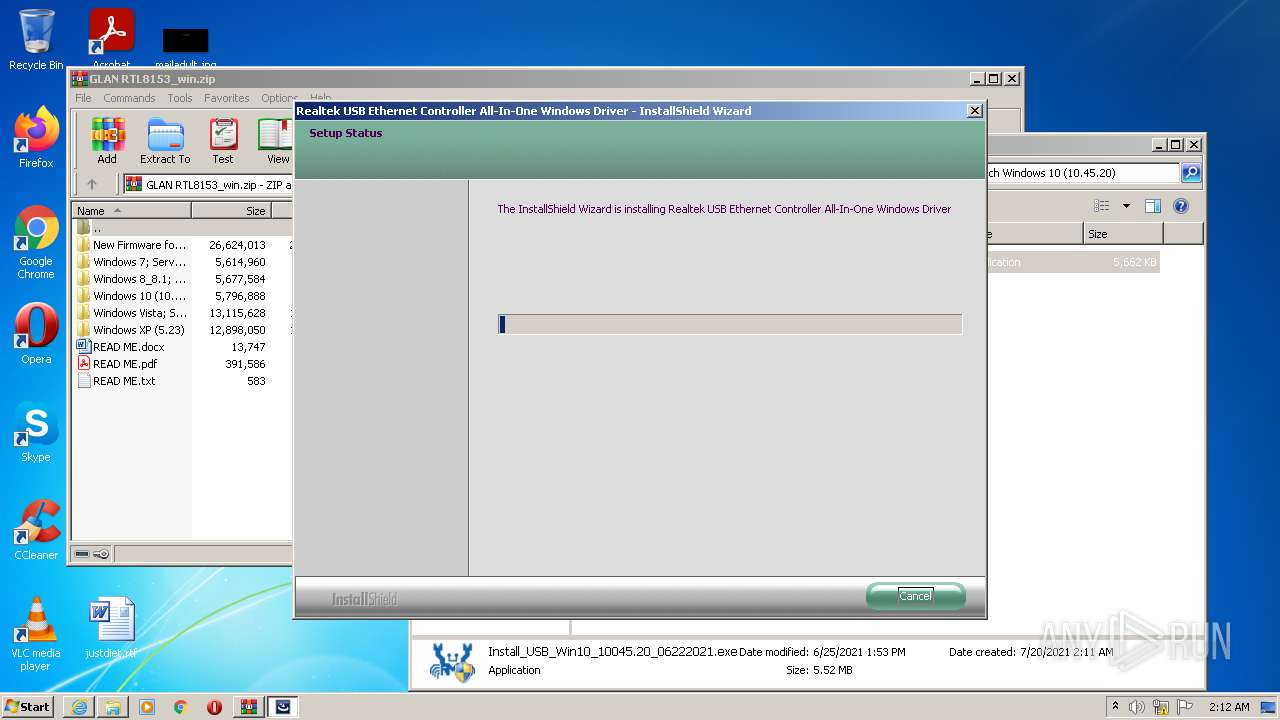Switch to the installer taskbar button
Viewport: 1280px width, 720px height.
tap(283, 707)
